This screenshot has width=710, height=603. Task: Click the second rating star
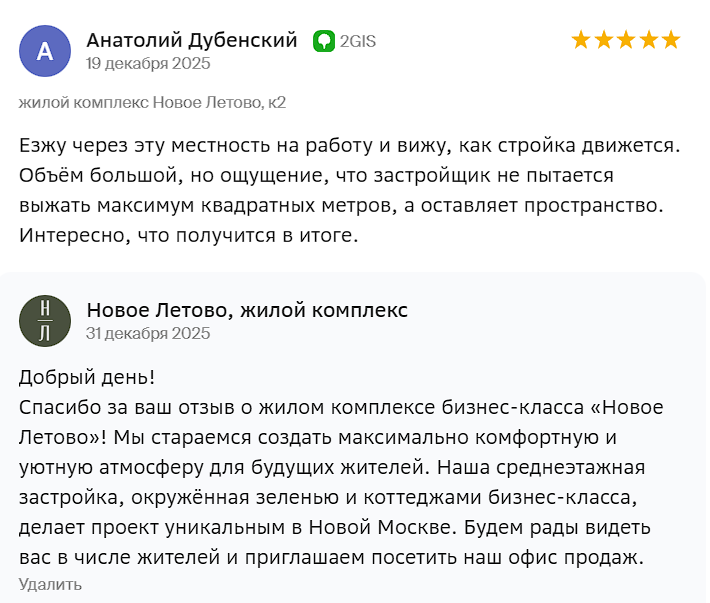coord(603,40)
